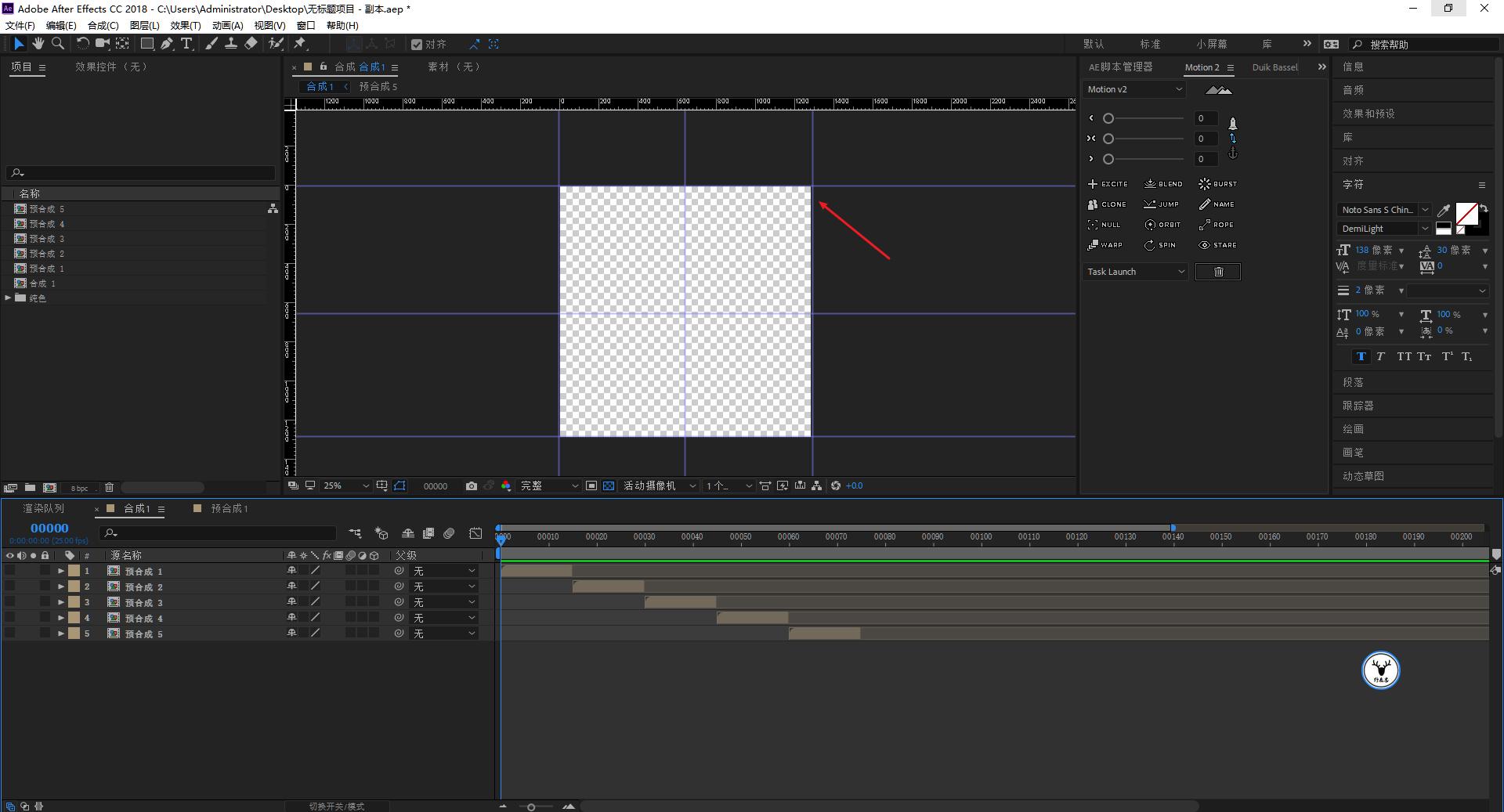The image size is (1504, 812).
Task: Open the 25% magnification dropdown
Action: tap(345, 485)
